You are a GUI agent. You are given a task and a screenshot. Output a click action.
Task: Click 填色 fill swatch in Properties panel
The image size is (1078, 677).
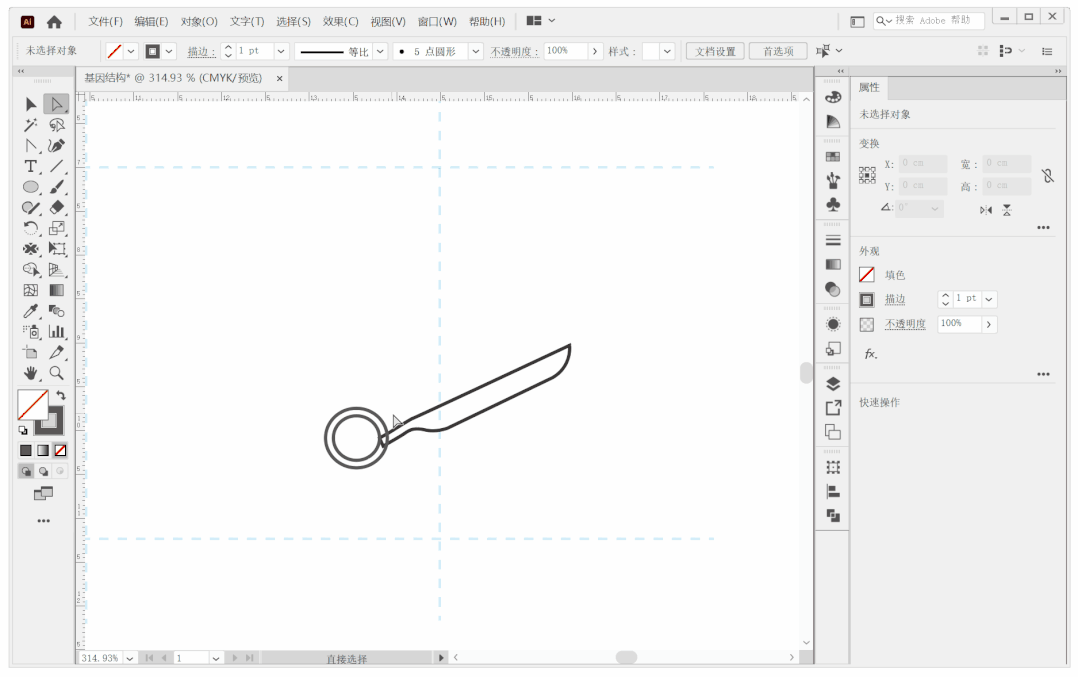coord(867,275)
